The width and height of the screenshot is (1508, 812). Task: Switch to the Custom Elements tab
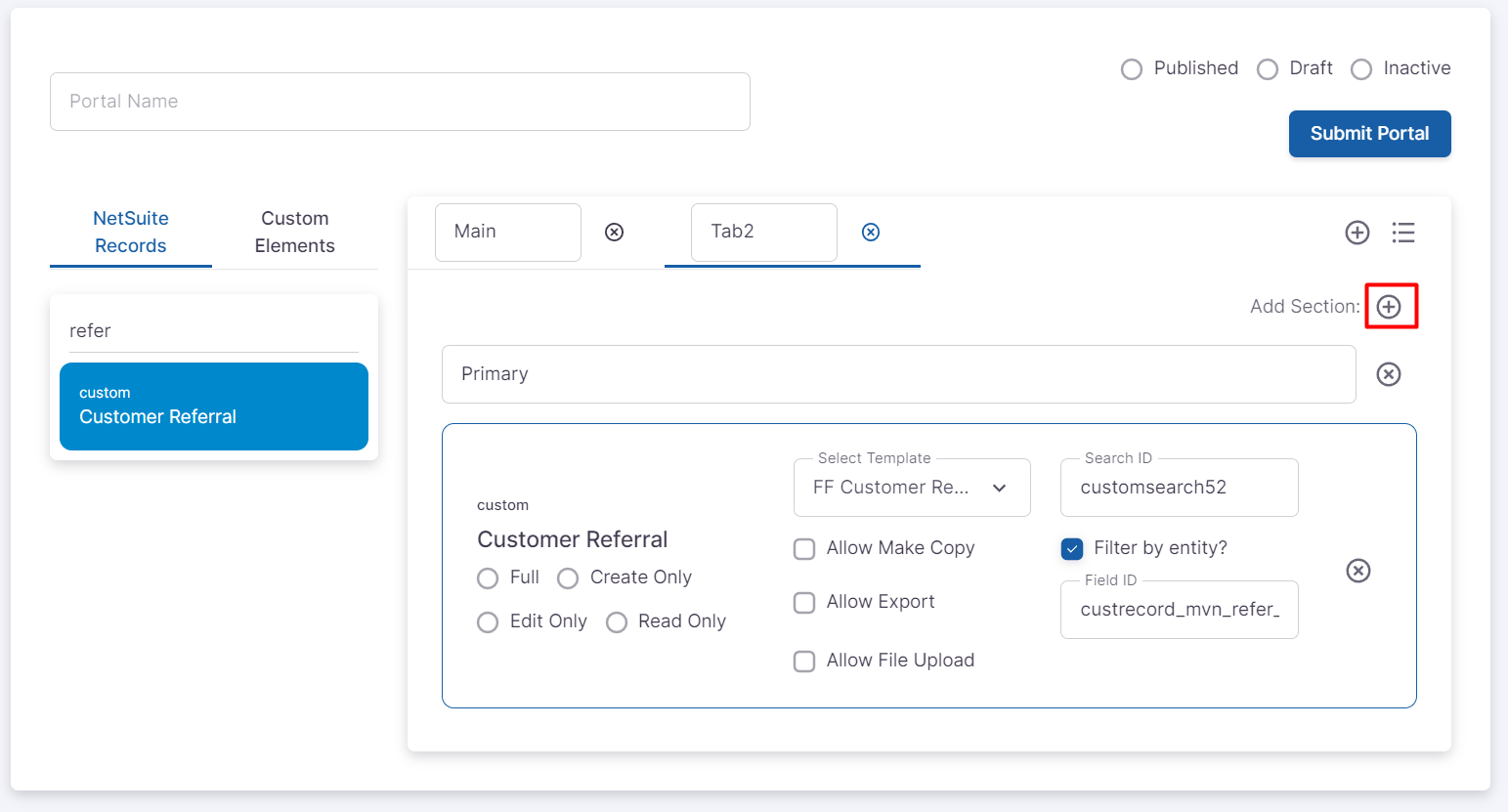point(294,233)
